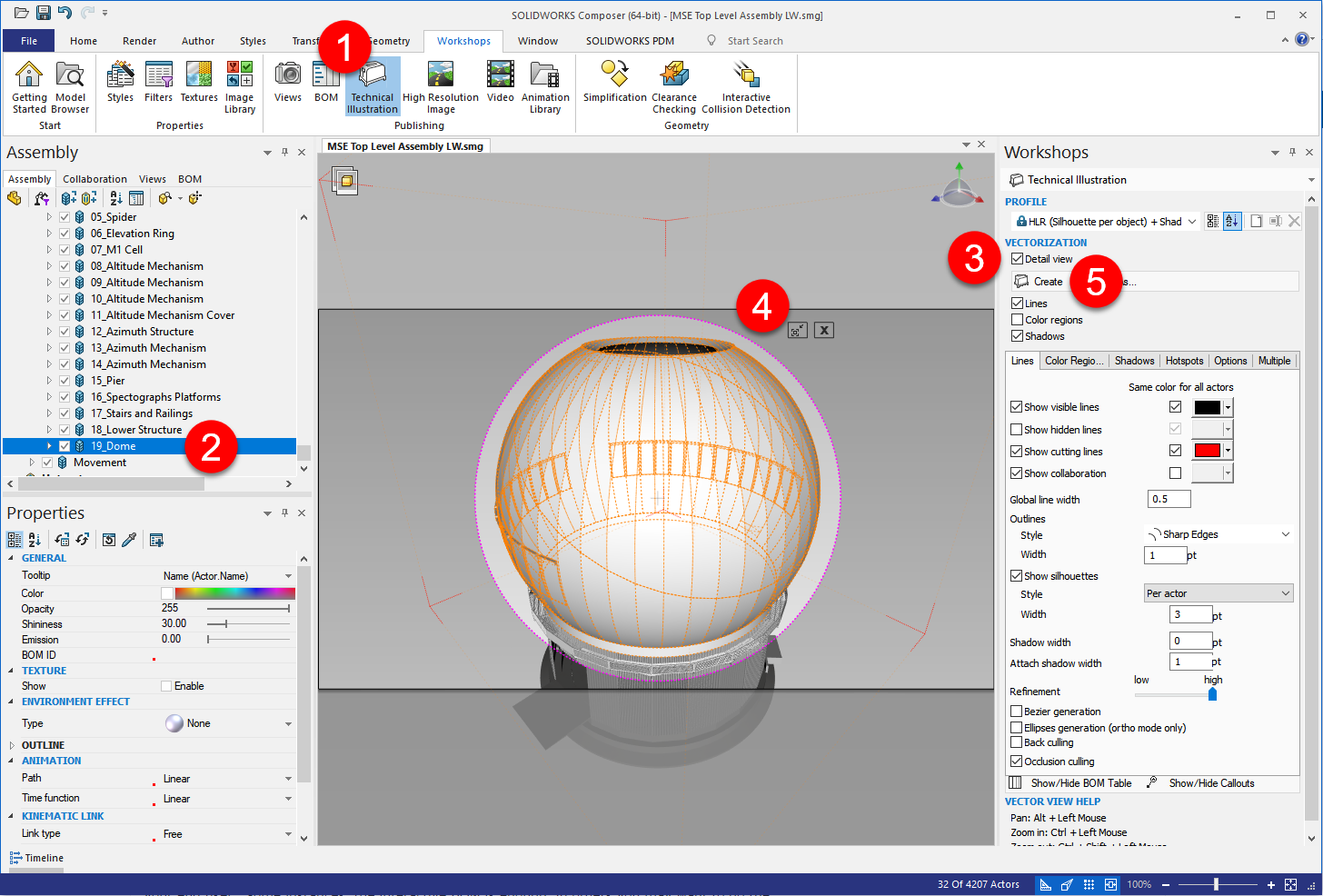
Task: Open the silhouette Style Per actor dropdown
Action: click(x=1218, y=592)
